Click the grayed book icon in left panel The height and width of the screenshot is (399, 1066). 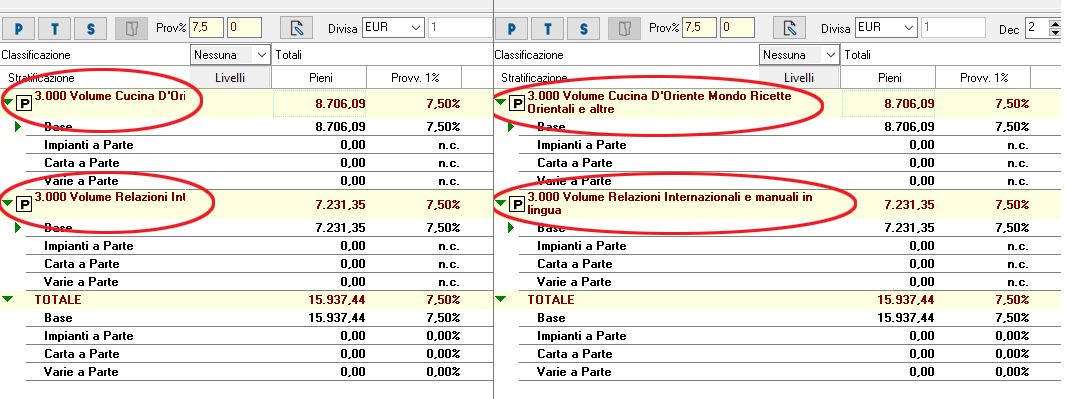tap(132, 29)
